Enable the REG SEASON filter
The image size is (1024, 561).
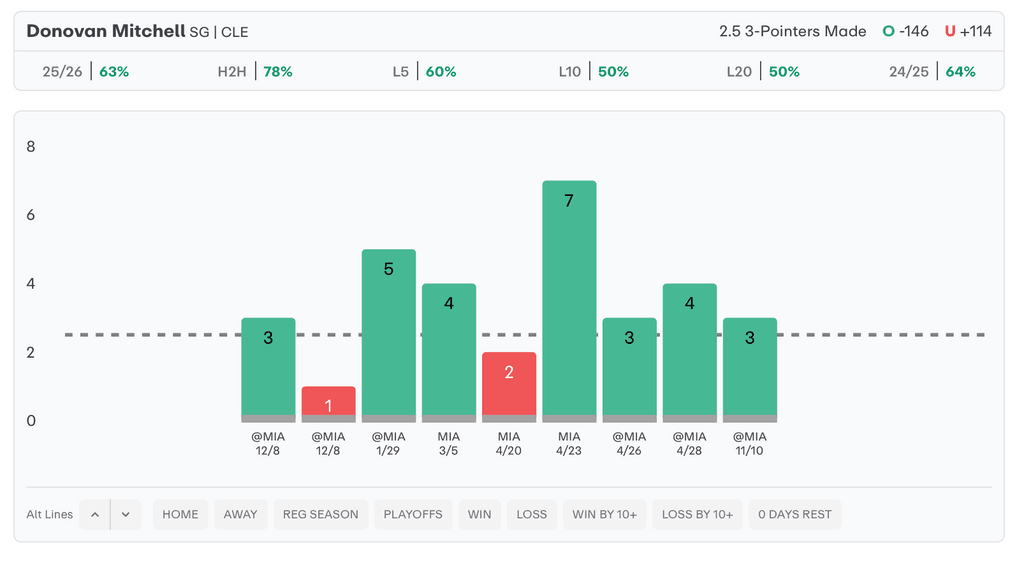(320, 514)
